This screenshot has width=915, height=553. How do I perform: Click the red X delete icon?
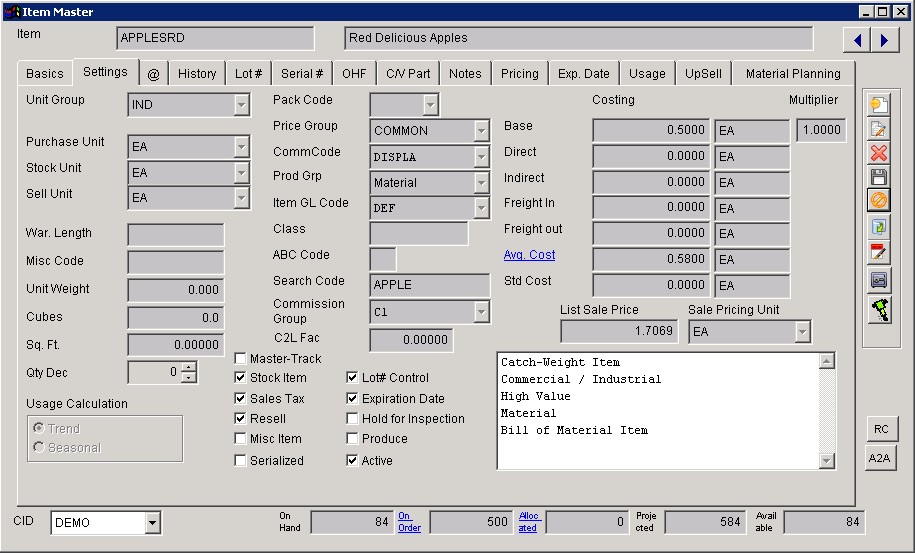point(879,153)
